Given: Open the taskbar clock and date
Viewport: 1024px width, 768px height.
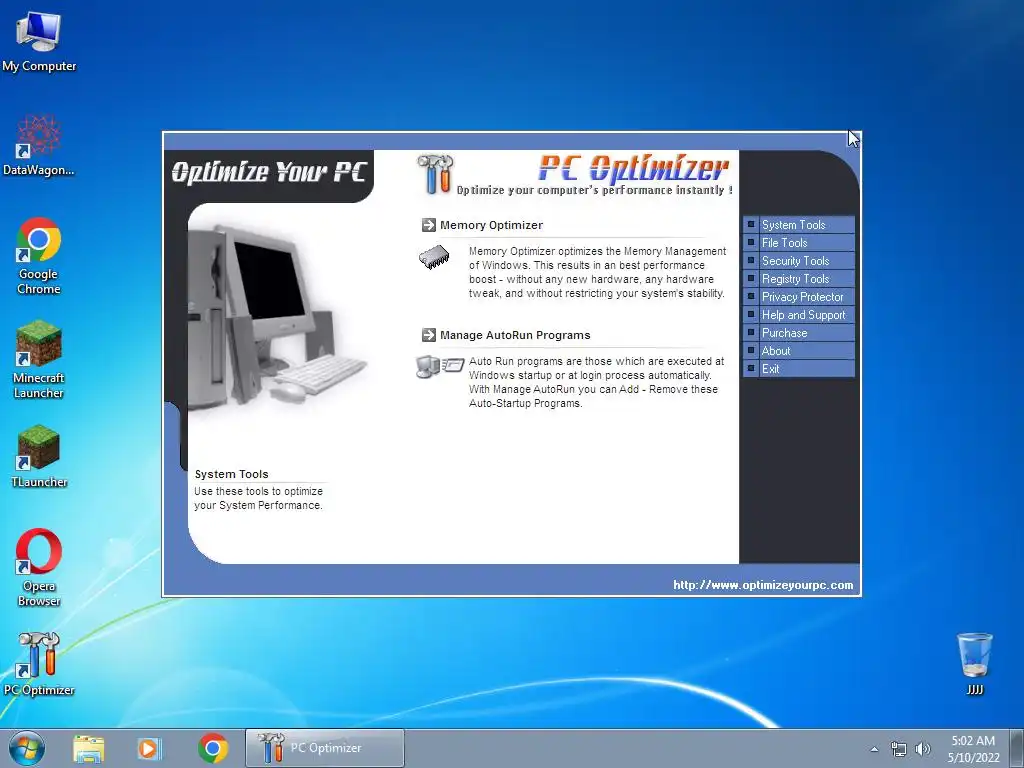Looking at the screenshot, I should click(x=973, y=749).
